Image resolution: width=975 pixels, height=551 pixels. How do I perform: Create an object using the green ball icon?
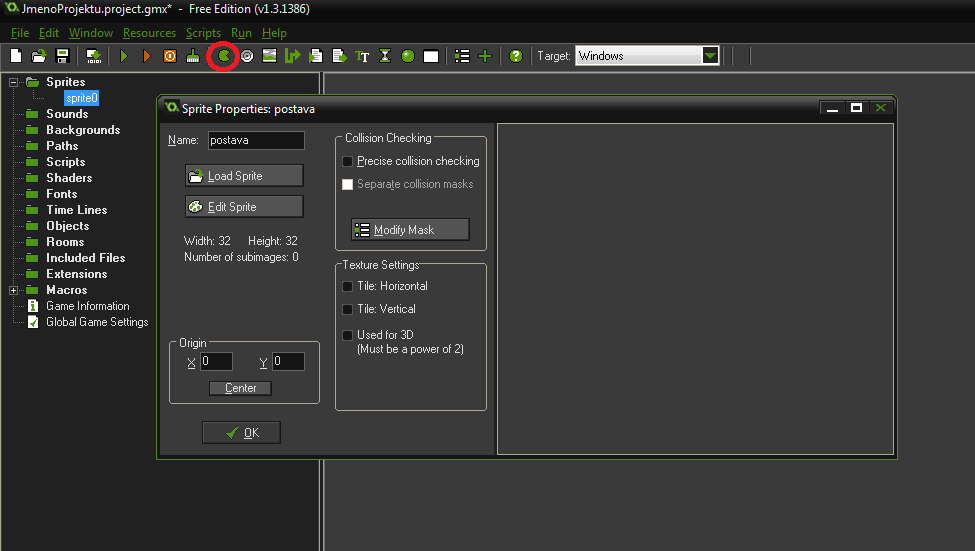[408, 56]
